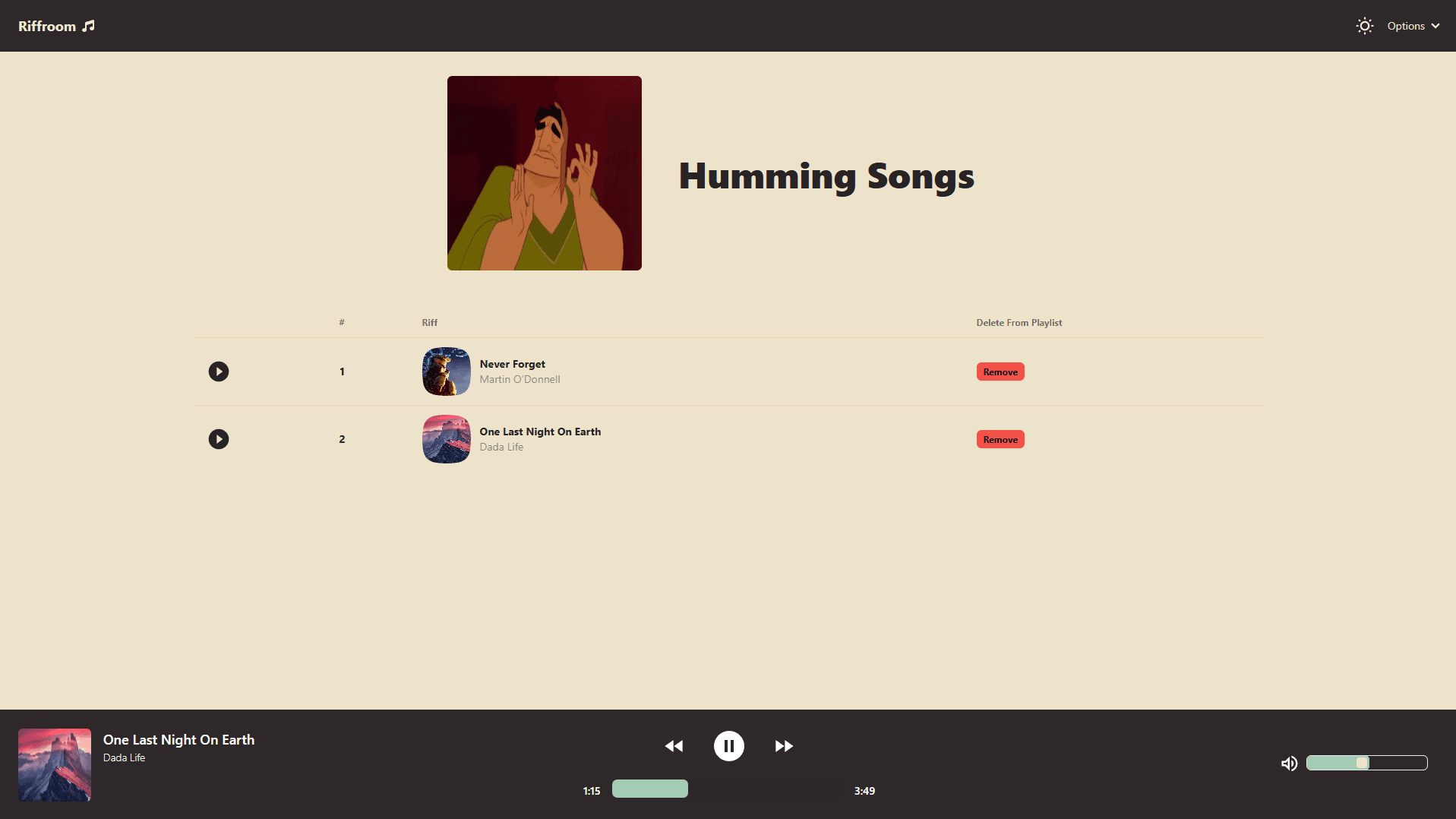Toggle the light theme sun icon

click(x=1364, y=26)
